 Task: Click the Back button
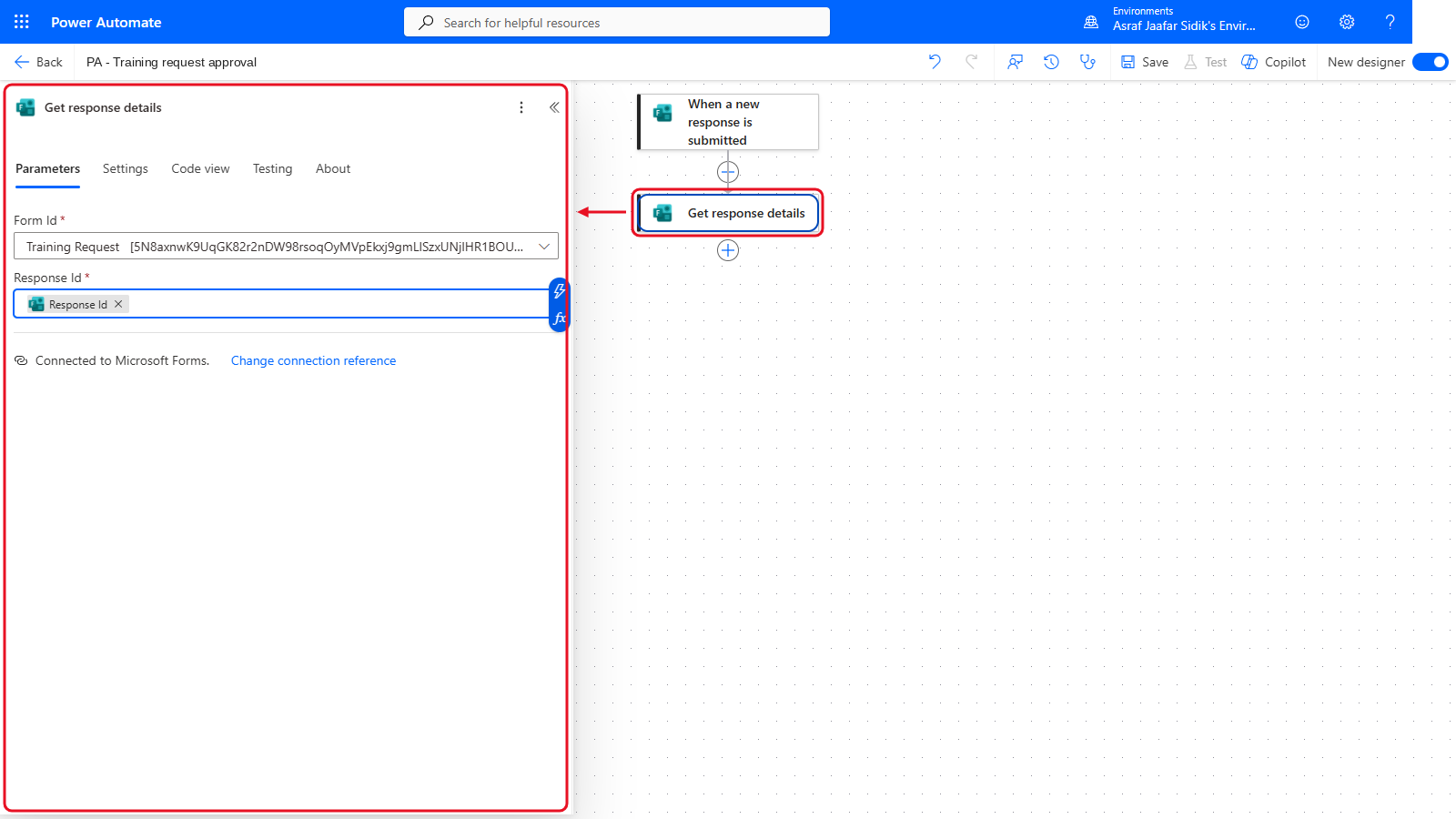click(x=38, y=62)
